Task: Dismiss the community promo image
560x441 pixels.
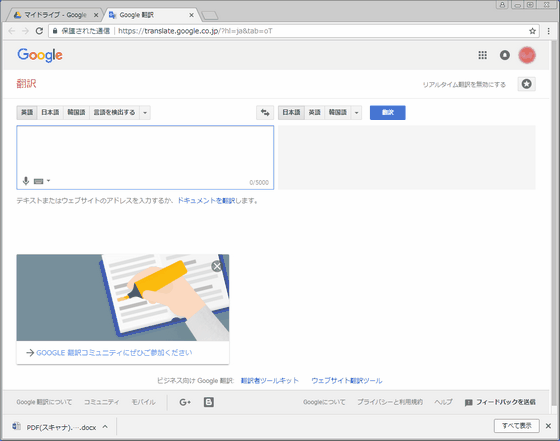Action: [217, 266]
